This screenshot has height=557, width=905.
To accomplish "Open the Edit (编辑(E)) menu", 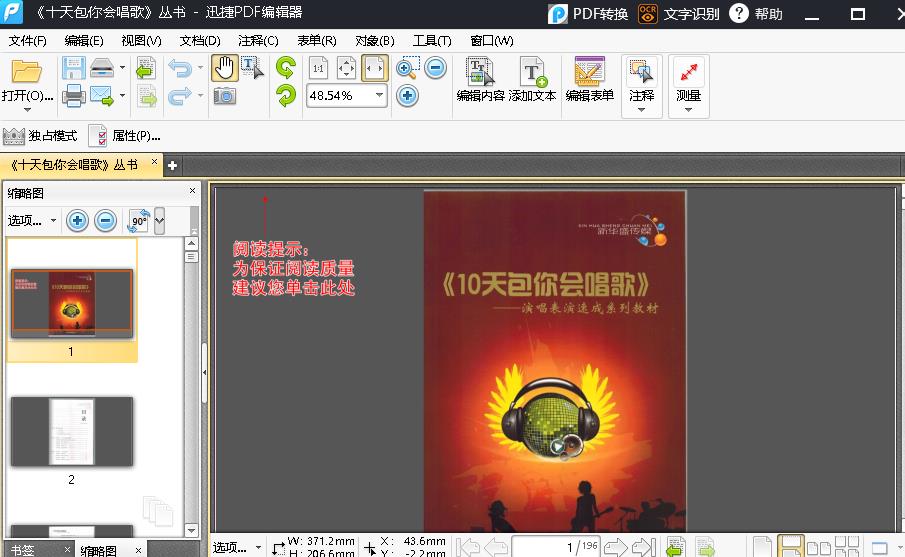I will (x=84, y=41).
